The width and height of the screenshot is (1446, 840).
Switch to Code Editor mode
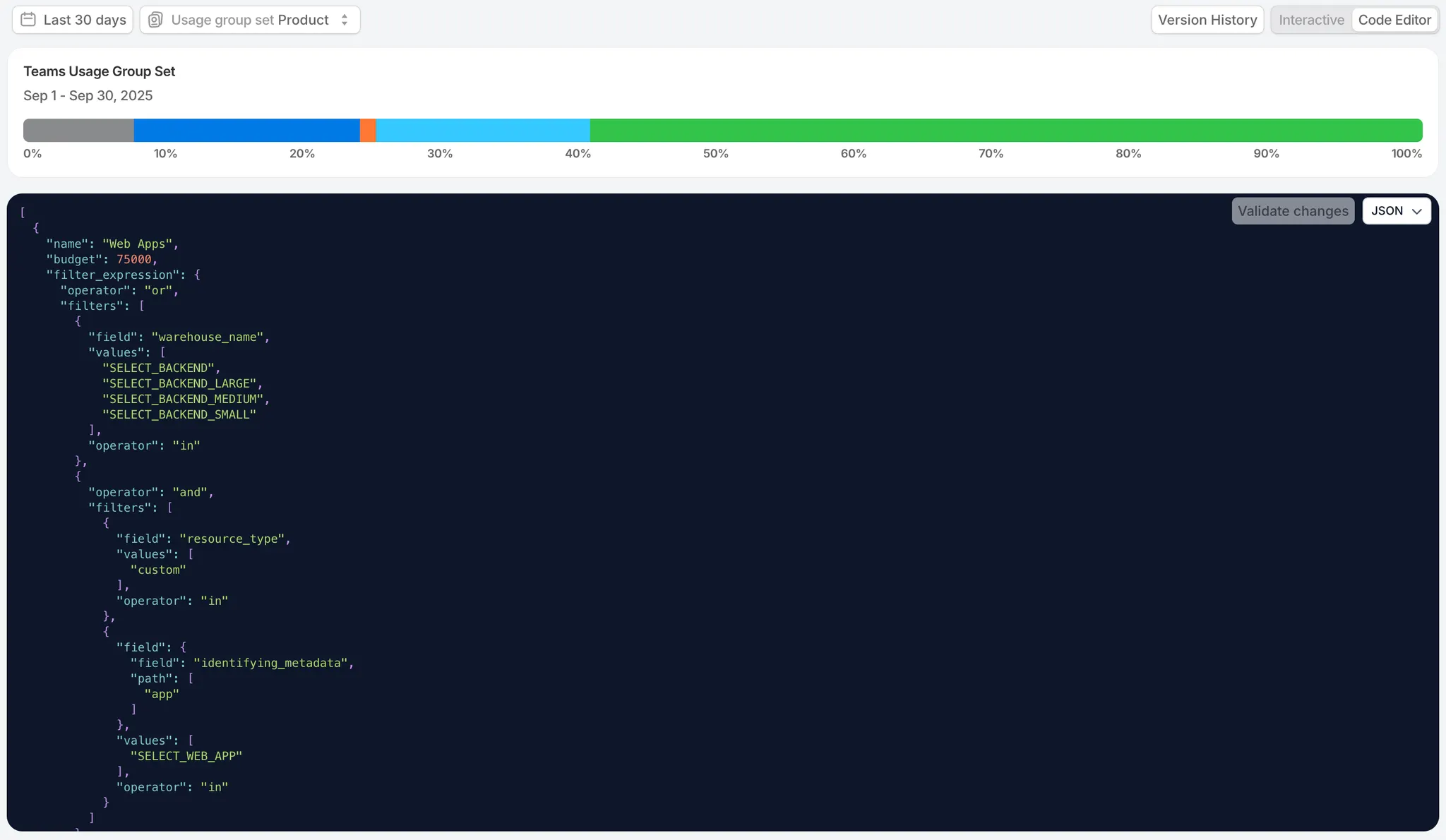pos(1394,20)
